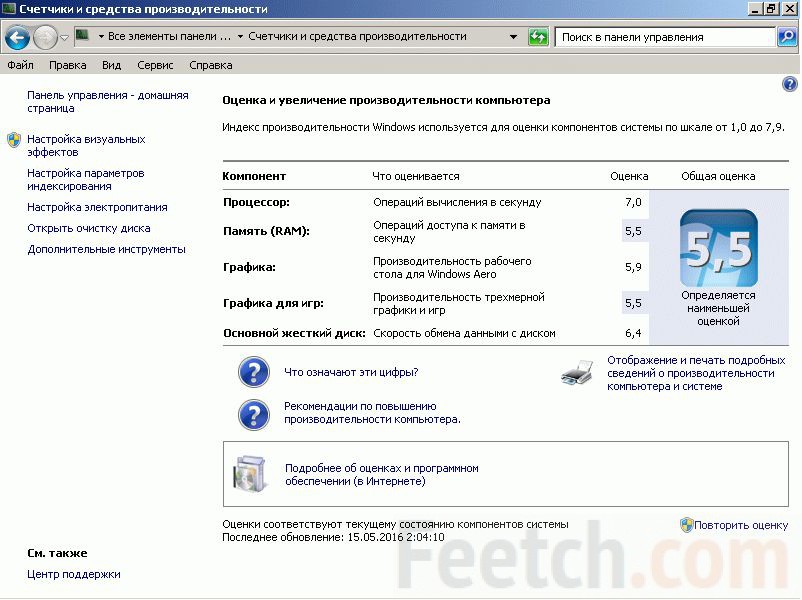Viewport: 802px width, 600px height.
Task: Click the magnifier search button
Action: click(x=787, y=37)
